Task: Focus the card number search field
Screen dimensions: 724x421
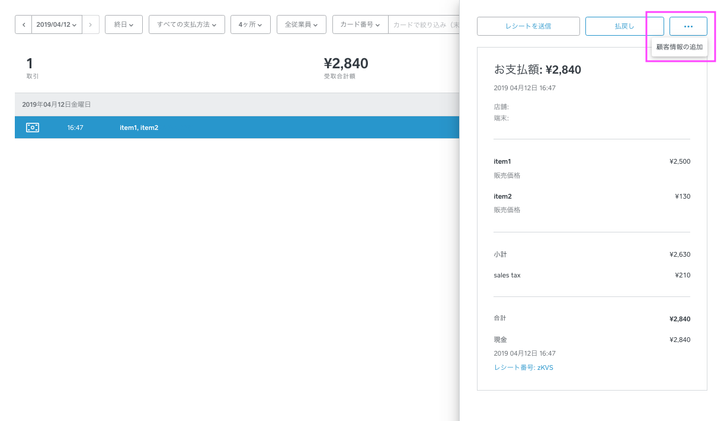Action: (424, 24)
